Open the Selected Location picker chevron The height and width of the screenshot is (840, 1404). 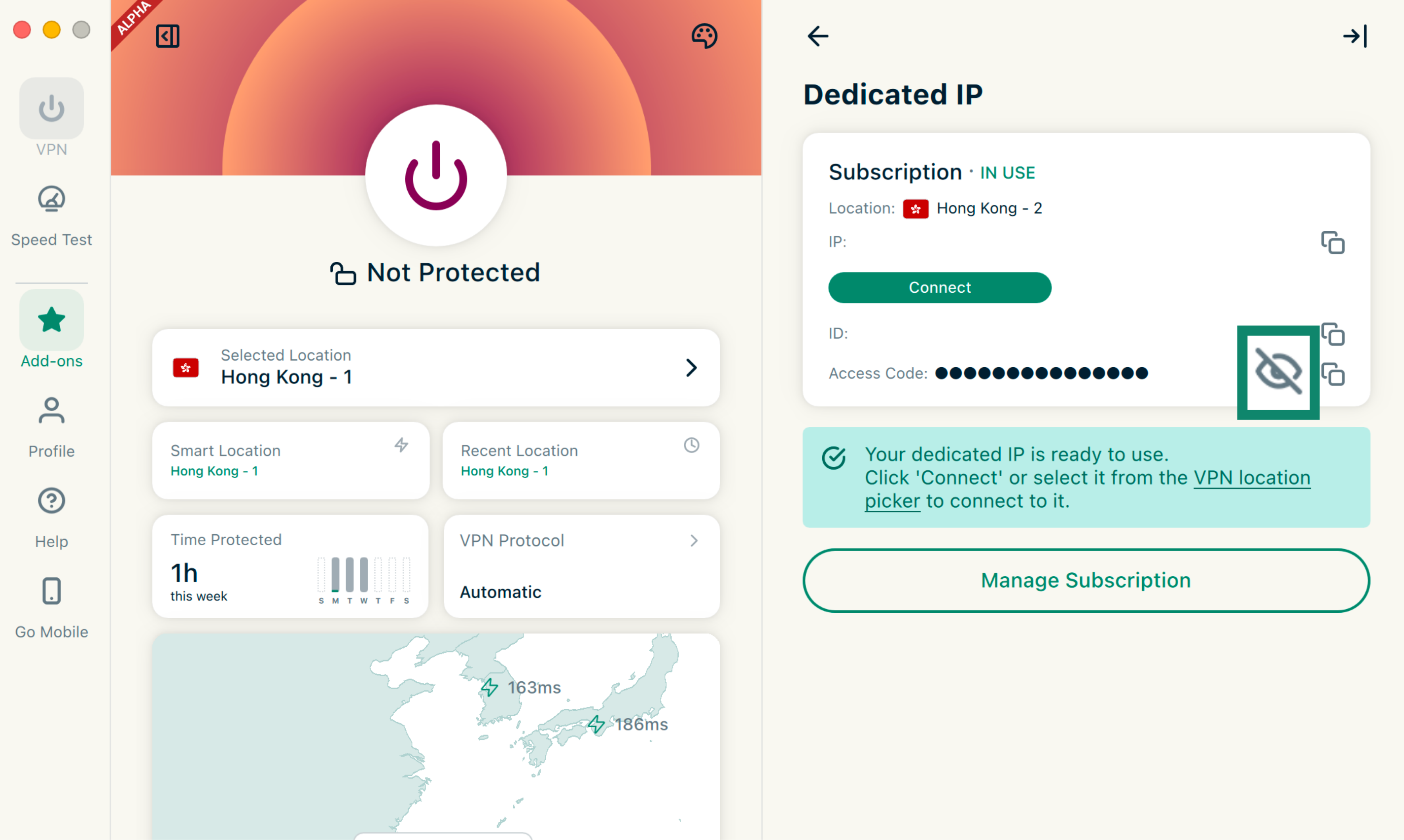(x=691, y=368)
